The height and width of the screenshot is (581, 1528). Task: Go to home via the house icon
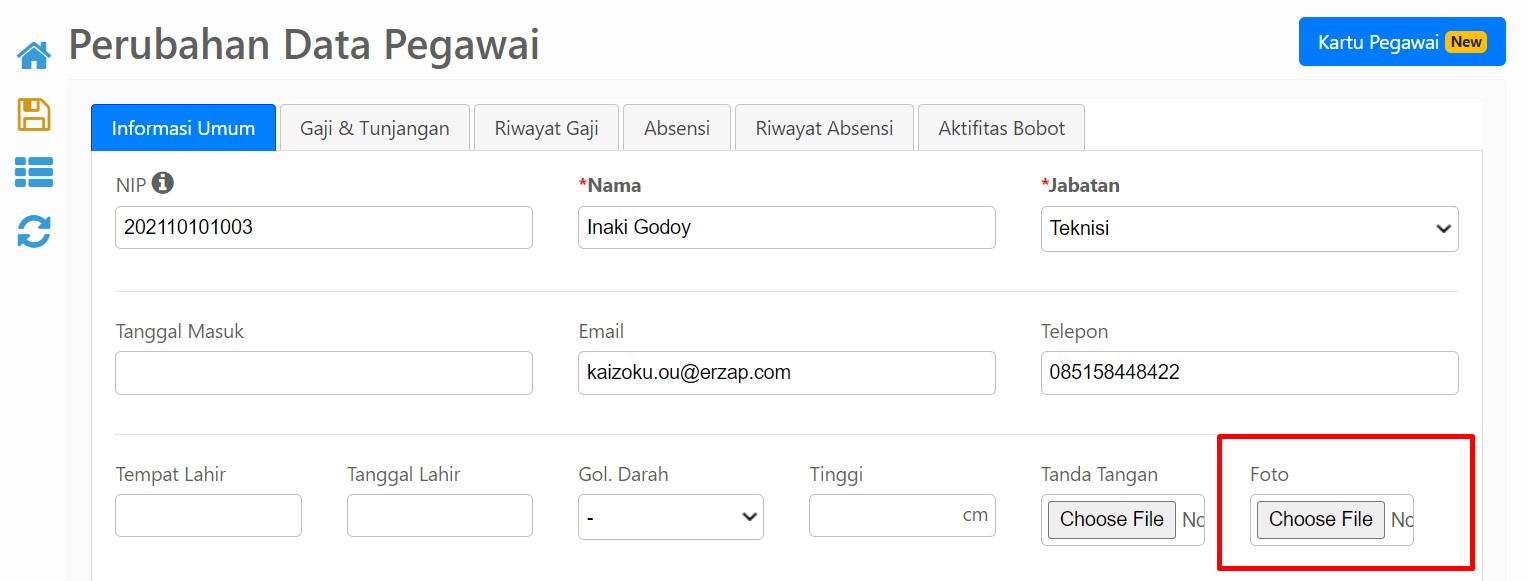pyautogui.click(x=34, y=55)
